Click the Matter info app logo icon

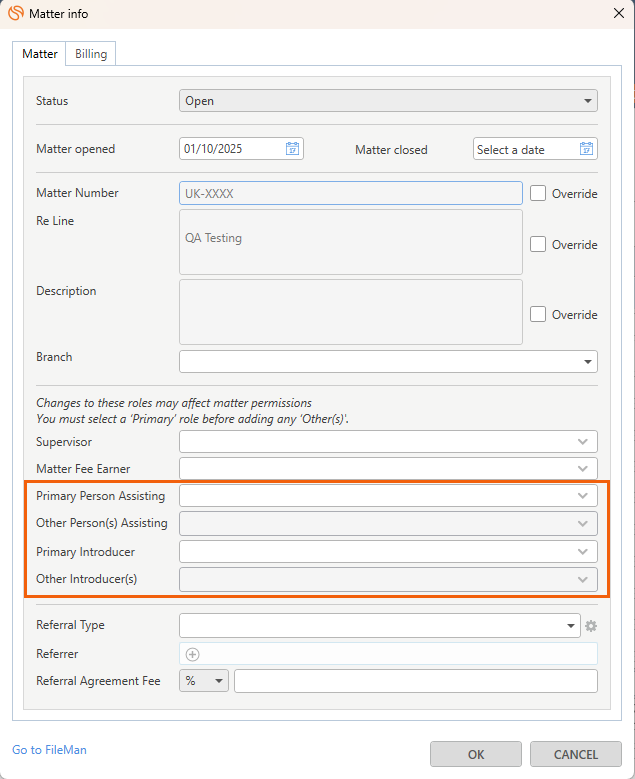[16, 13]
